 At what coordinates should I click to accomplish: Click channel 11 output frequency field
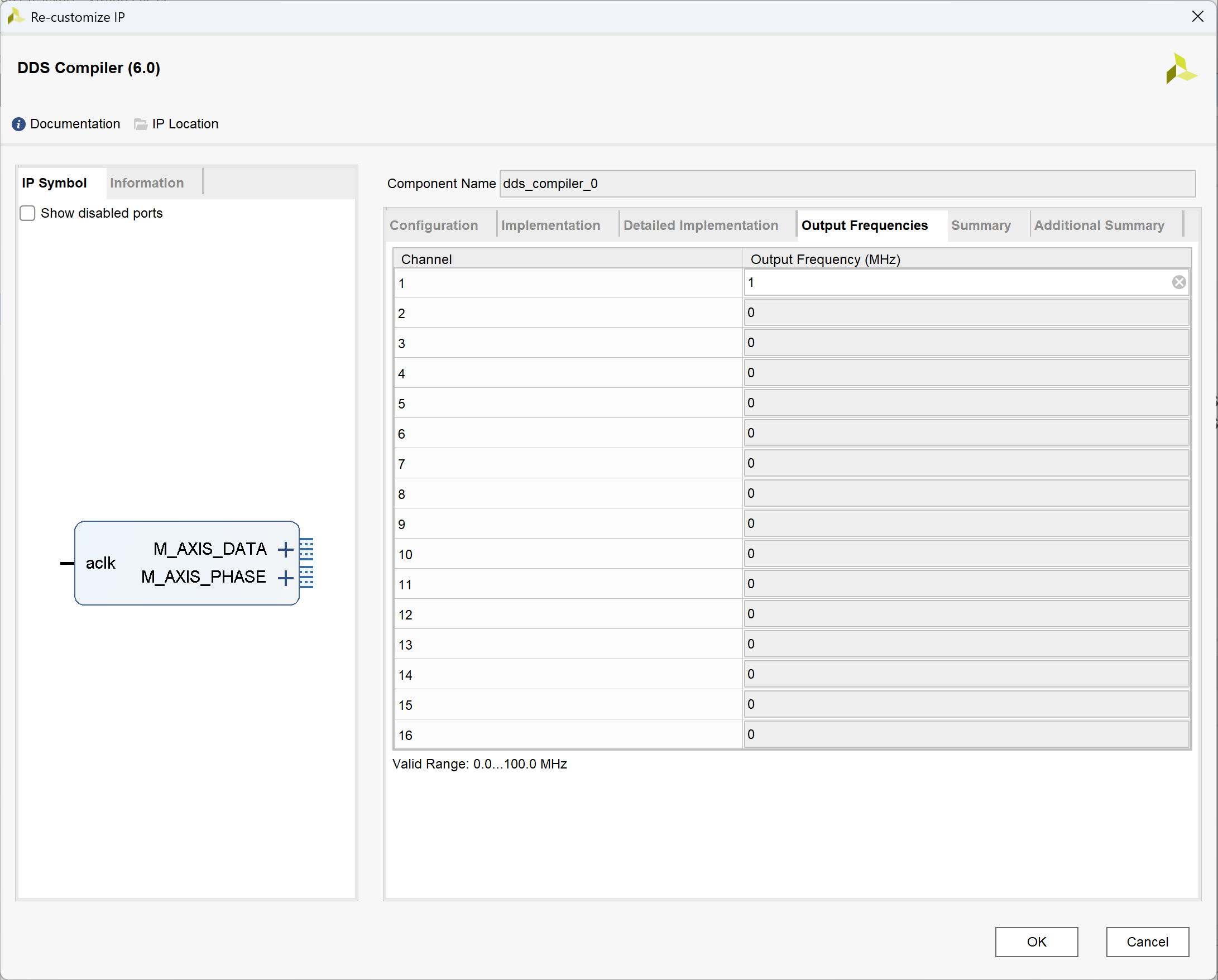click(x=967, y=584)
